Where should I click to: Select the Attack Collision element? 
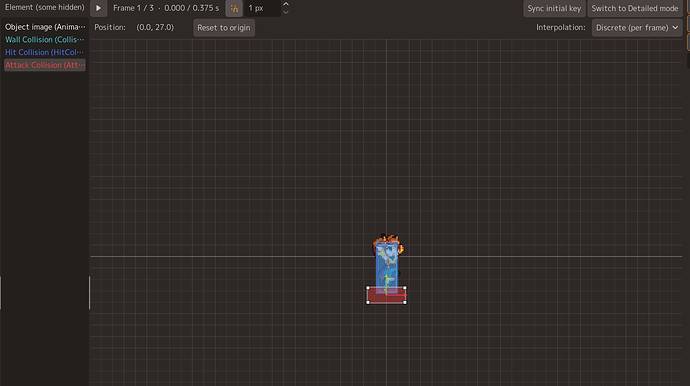tap(45, 65)
